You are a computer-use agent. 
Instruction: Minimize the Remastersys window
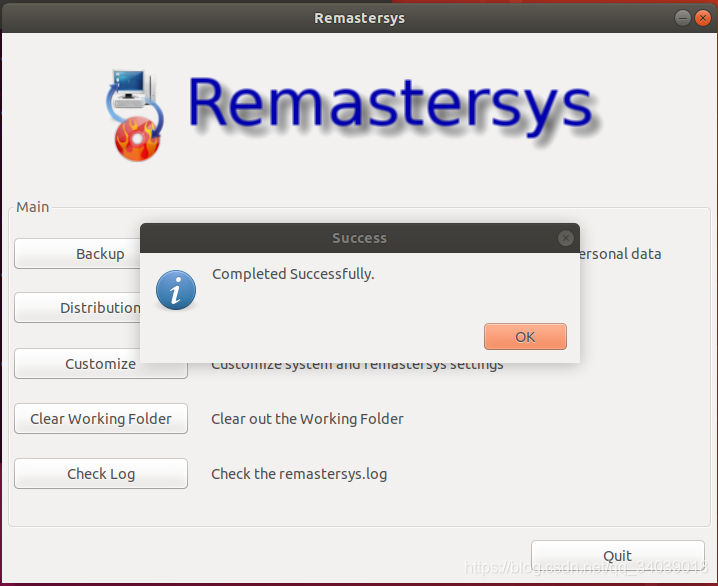[682, 18]
